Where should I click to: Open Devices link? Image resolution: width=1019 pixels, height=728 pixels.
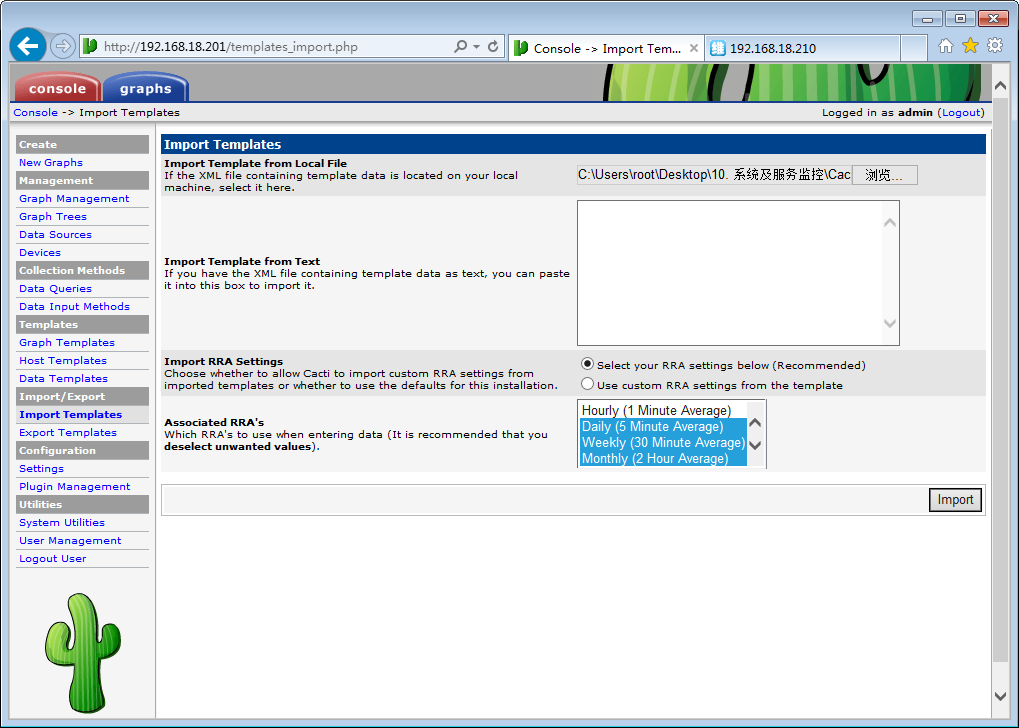pyautogui.click(x=40, y=252)
